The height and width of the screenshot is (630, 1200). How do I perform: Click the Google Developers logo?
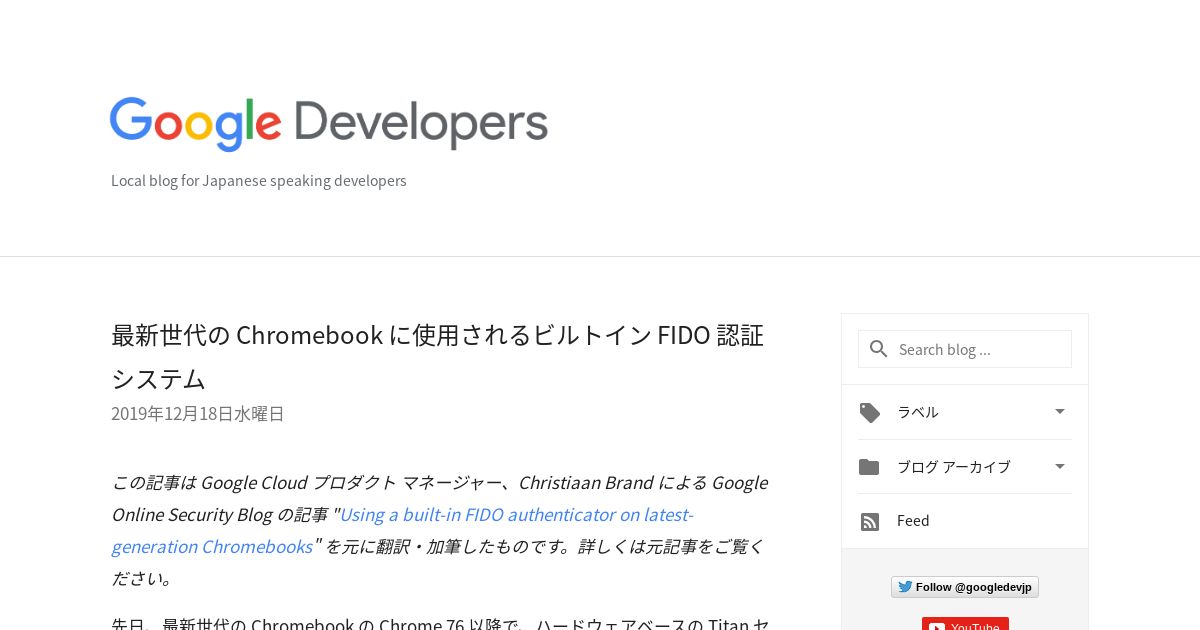329,124
